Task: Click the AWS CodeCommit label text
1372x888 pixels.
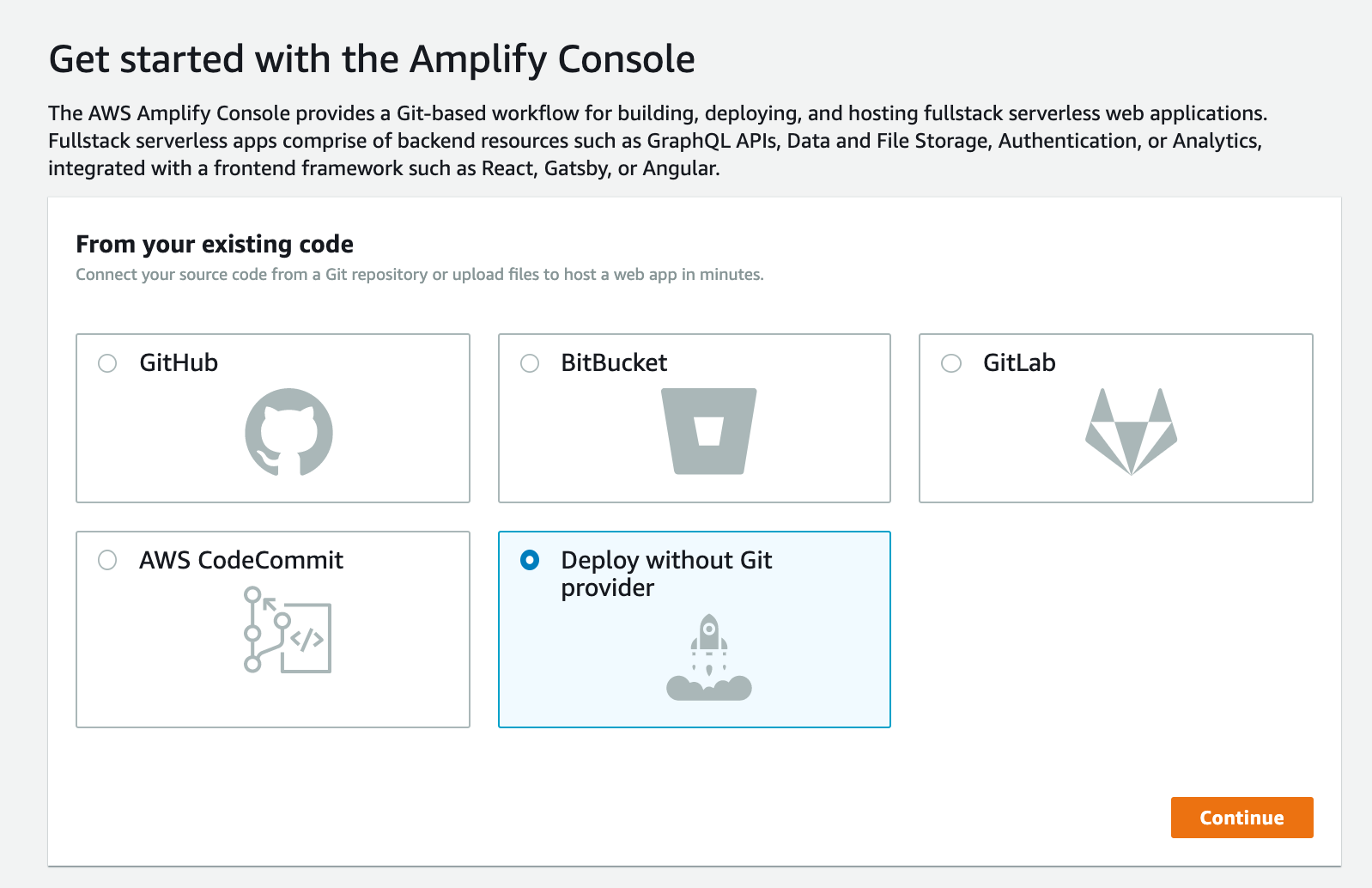Action: tap(241, 560)
